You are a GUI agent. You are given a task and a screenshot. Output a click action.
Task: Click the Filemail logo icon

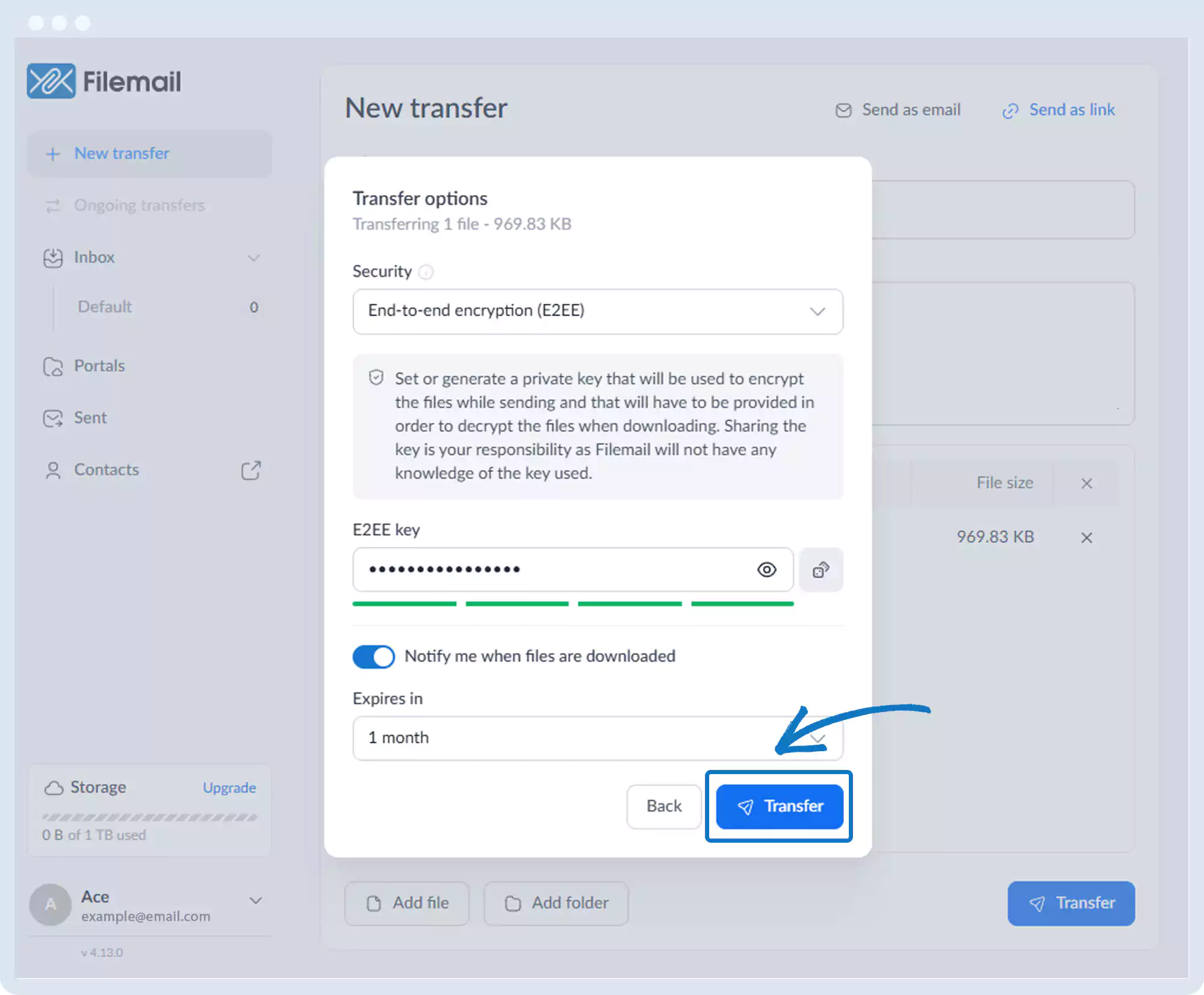51,81
